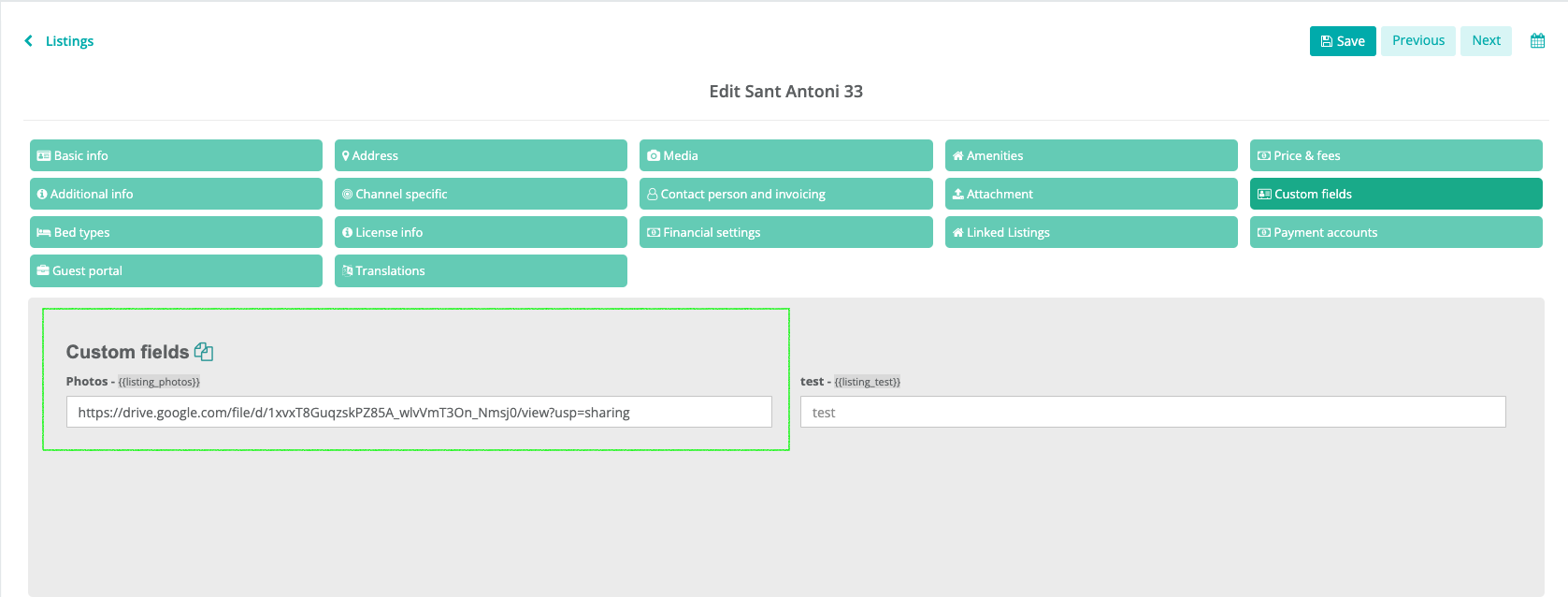Viewport: 1568px width, 597px height.
Task: Focus the test custom field input
Action: click(x=1152, y=412)
